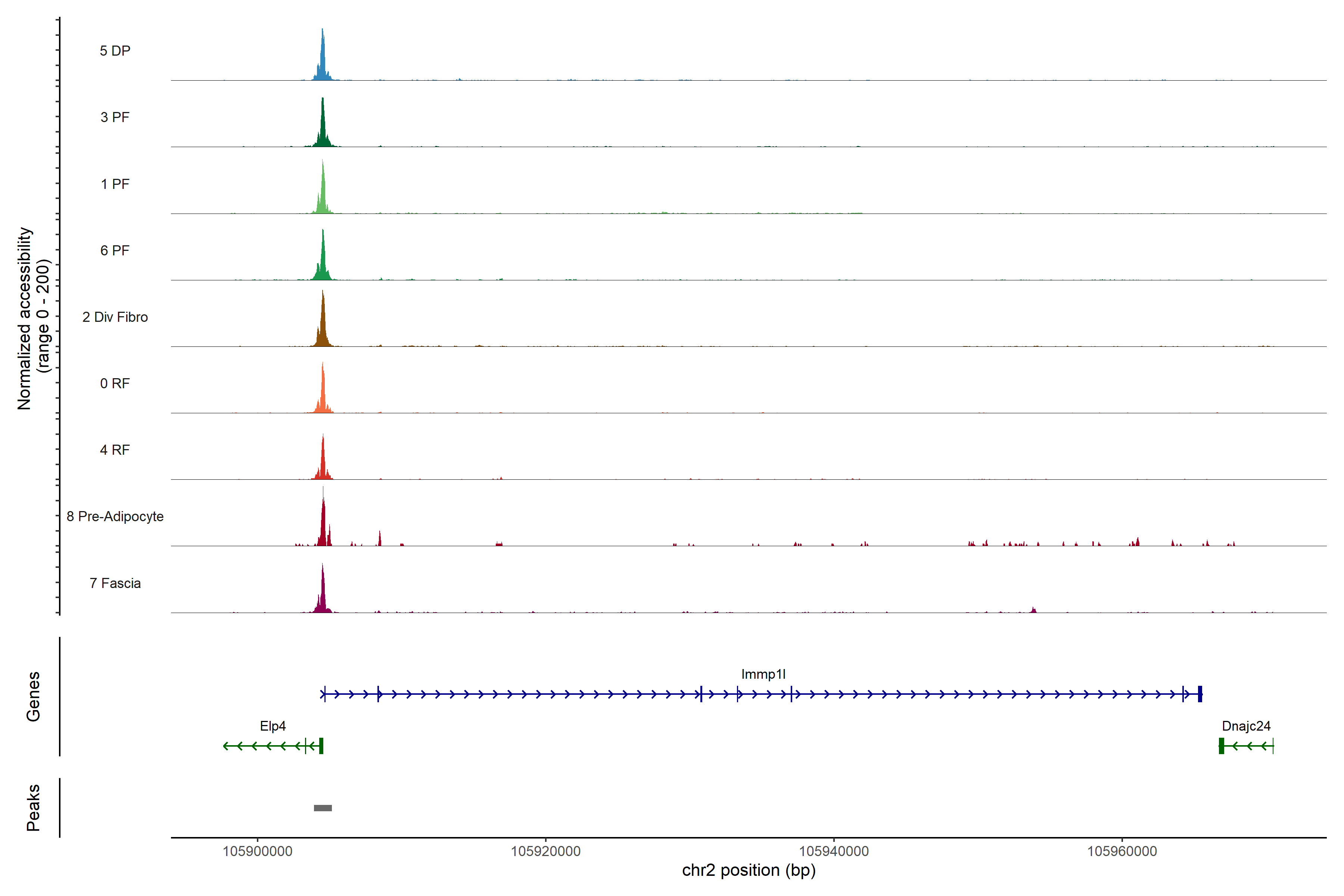Select the 6 PF track label
Image resolution: width=1344 pixels, height=896 pixels.
coord(115,250)
